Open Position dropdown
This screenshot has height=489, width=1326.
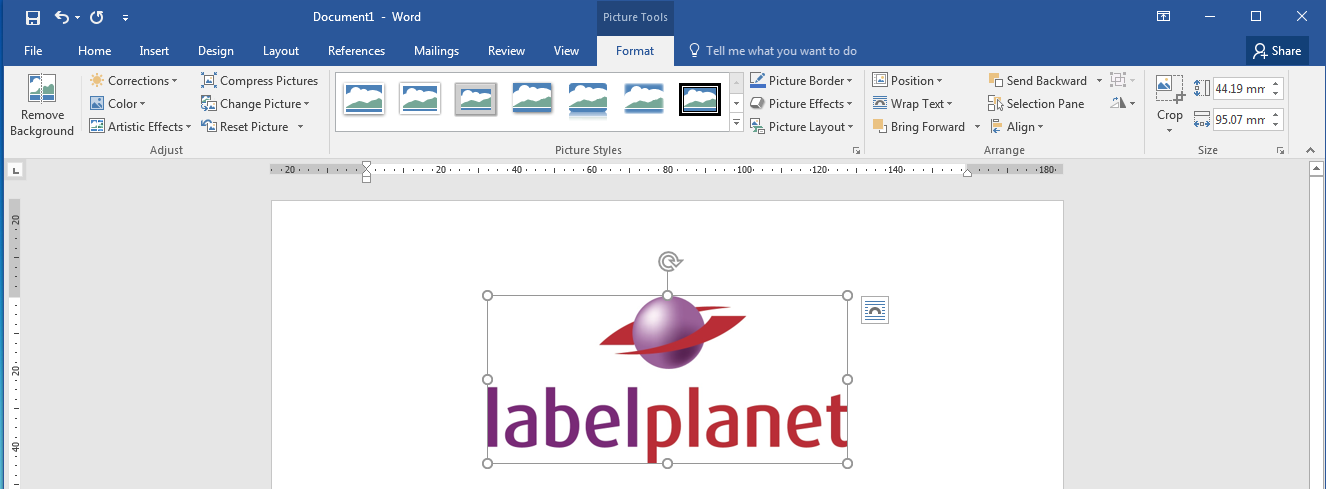(907, 81)
